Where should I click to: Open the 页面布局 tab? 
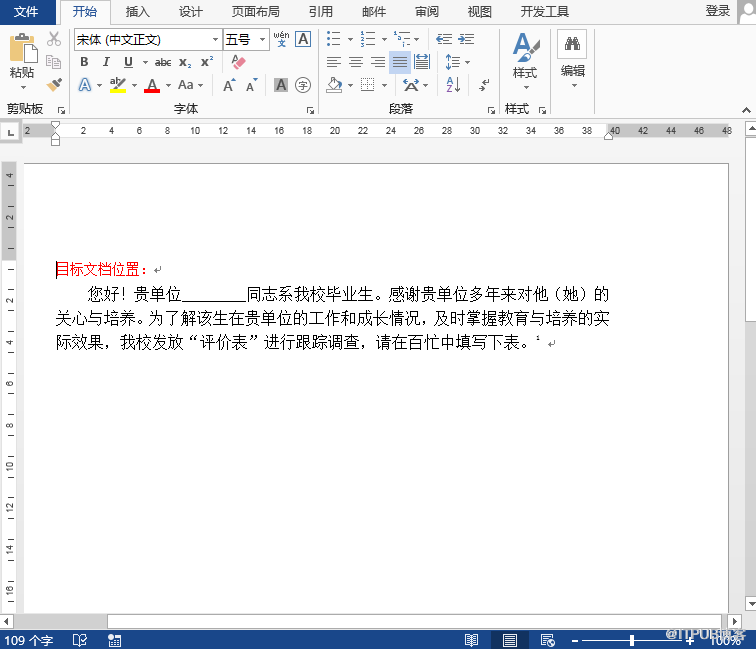click(x=255, y=12)
